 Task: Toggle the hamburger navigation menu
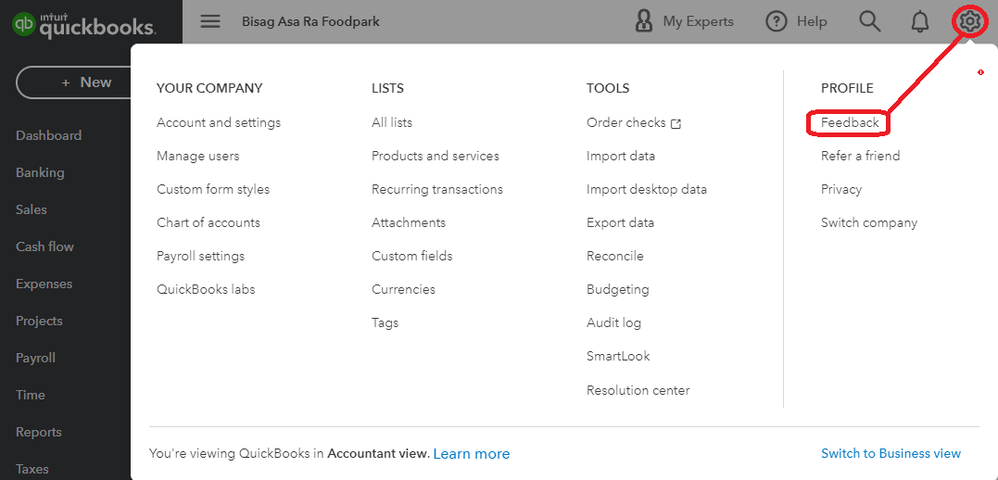(210, 22)
